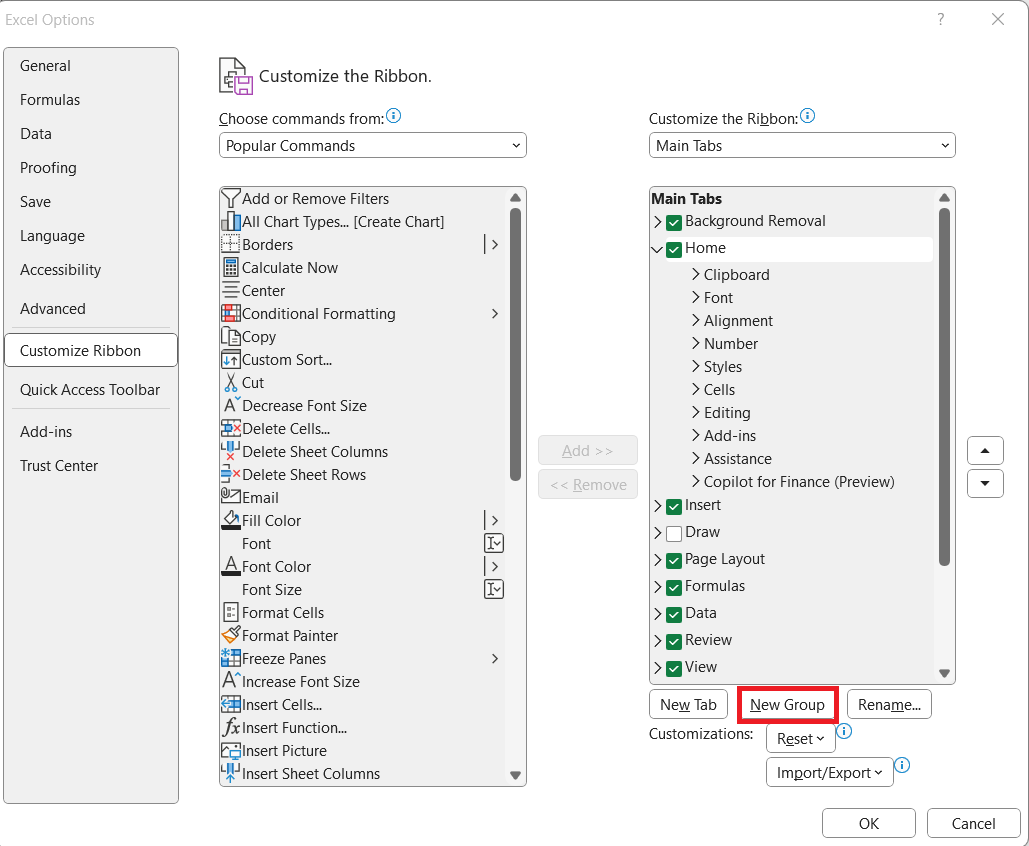Choose the Custom Sort icon
The height and width of the screenshot is (846, 1029).
[230, 359]
